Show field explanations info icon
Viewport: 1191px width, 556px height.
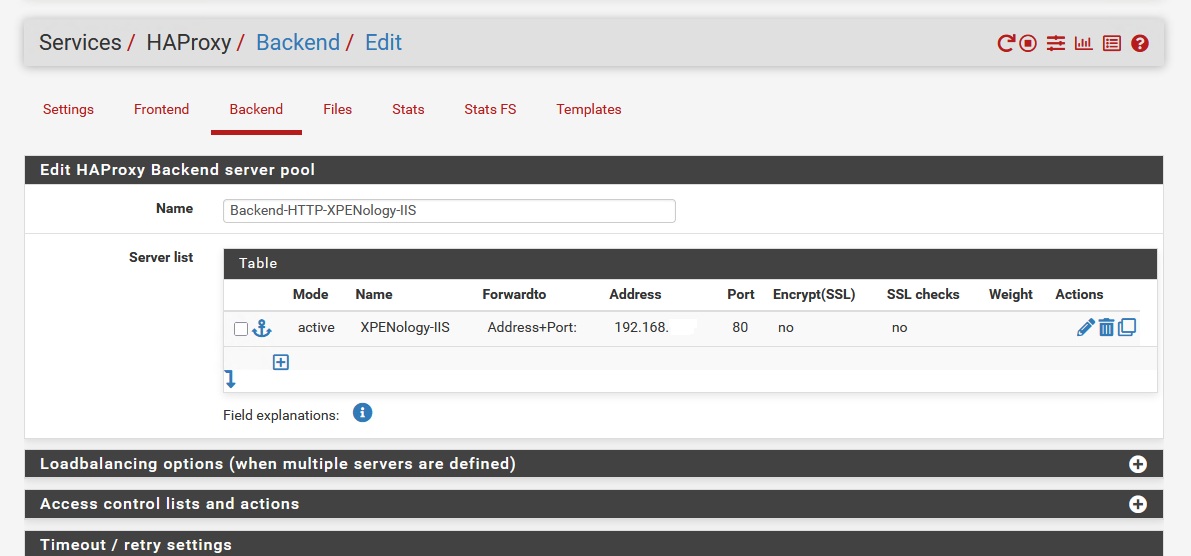[x=363, y=412]
